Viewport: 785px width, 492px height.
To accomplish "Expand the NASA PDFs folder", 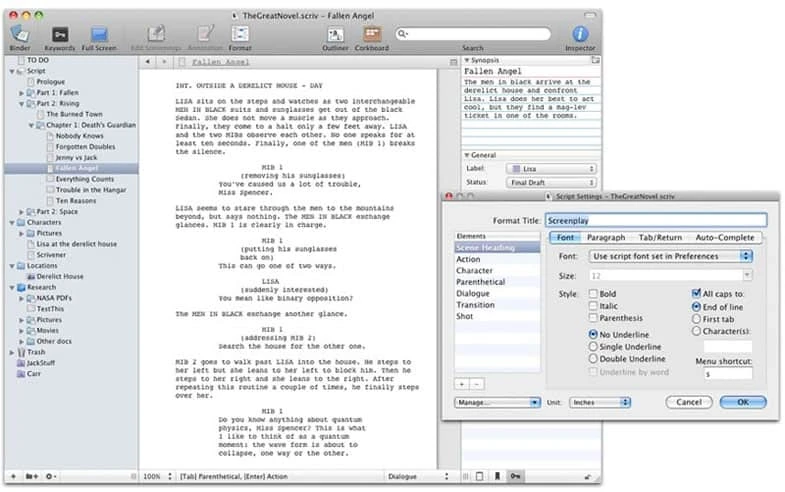I will pos(22,298).
